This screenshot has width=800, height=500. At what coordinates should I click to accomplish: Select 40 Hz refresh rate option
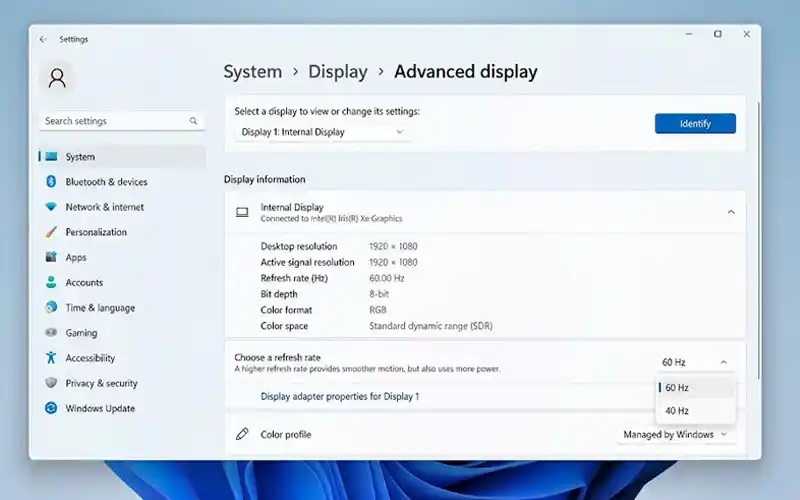[x=696, y=411]
